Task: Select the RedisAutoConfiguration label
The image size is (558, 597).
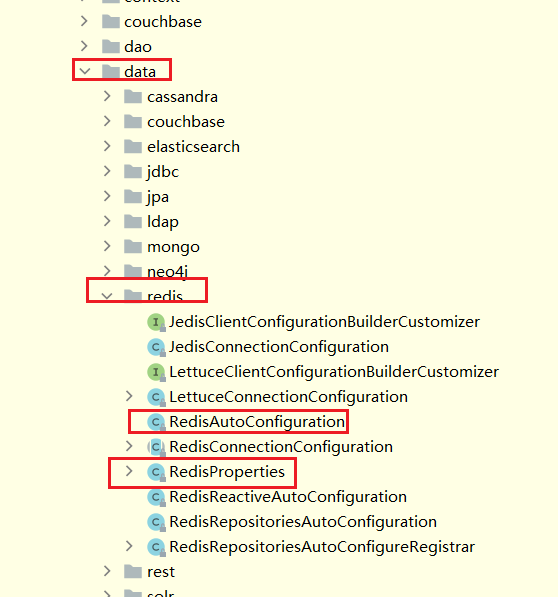Action: pyautogui.click(x=257, y=422)
